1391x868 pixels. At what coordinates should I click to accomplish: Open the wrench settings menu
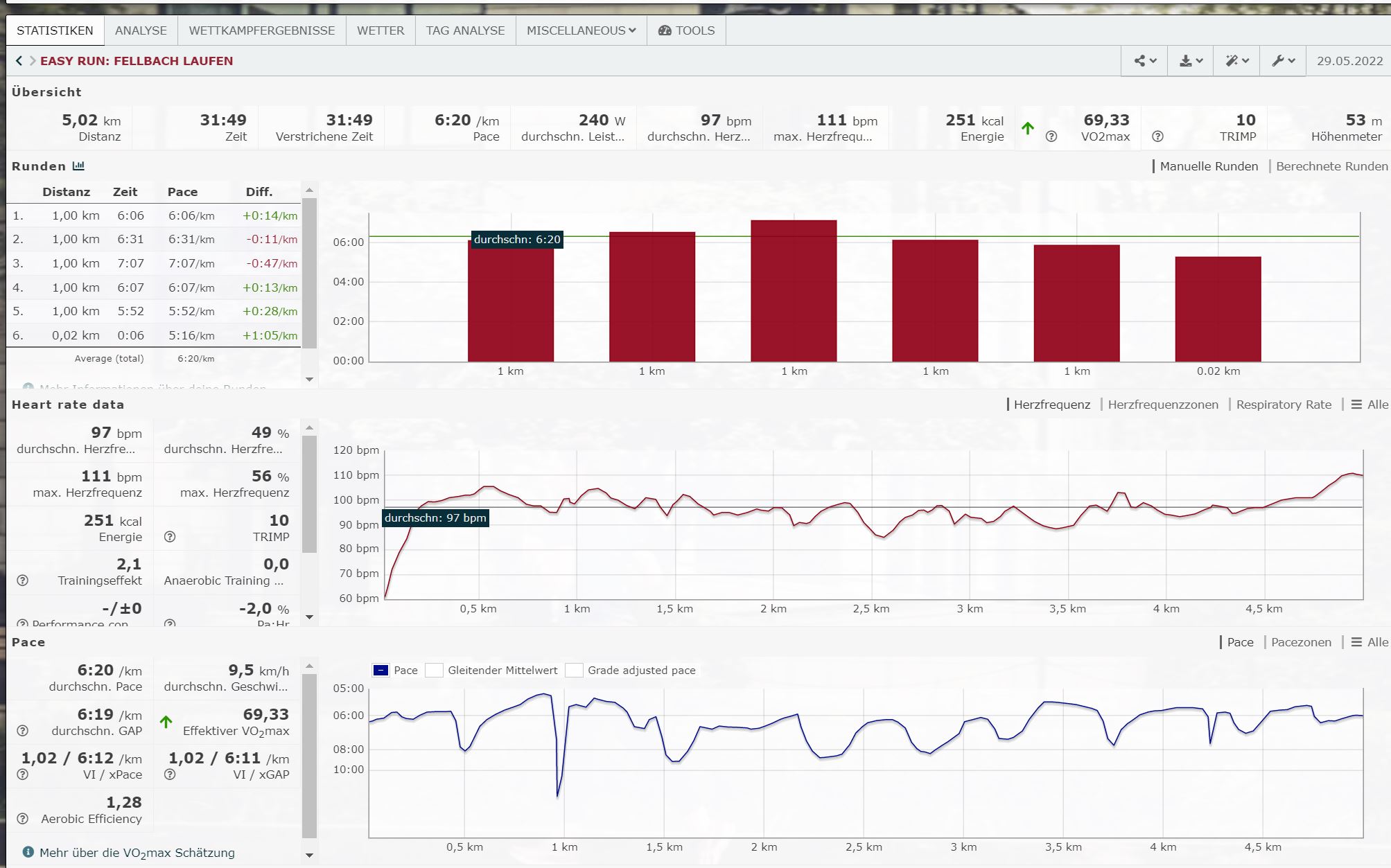coord(1283,61)
